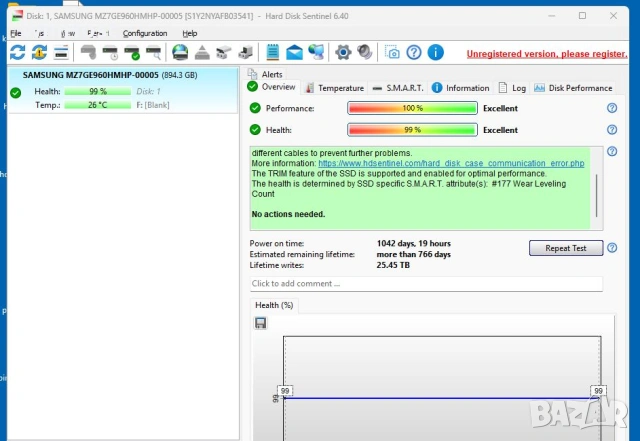Click the green status check beside Performance

255,108
